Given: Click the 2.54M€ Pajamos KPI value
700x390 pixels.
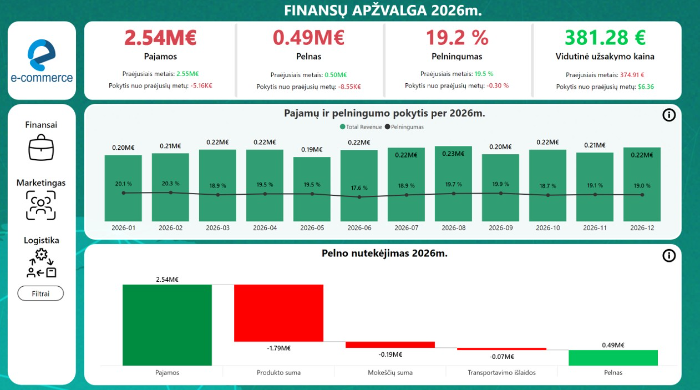Looking at the screenshot, I should pos(160,37).
